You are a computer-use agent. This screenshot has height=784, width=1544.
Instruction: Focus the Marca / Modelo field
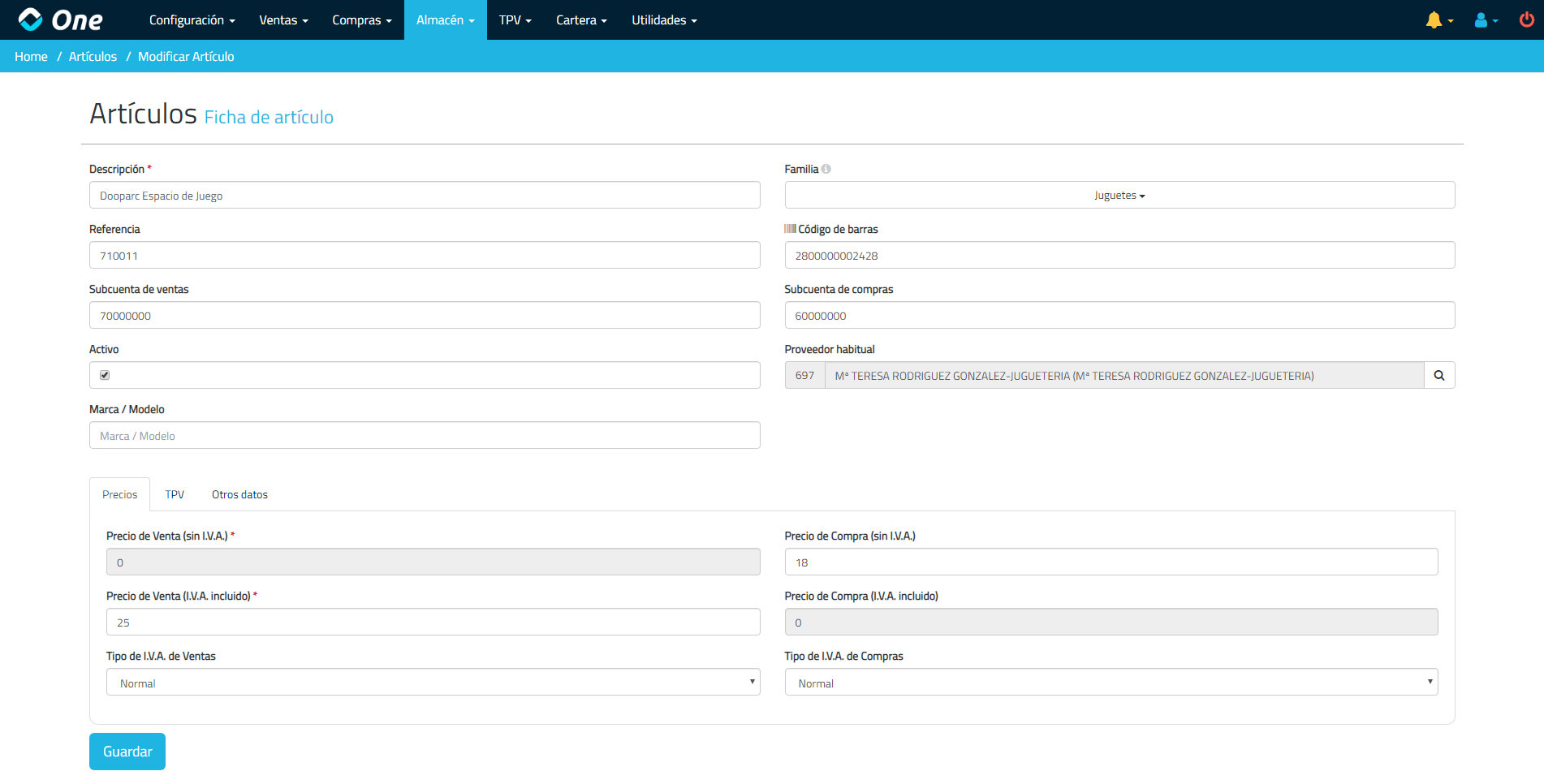(424, 436)
